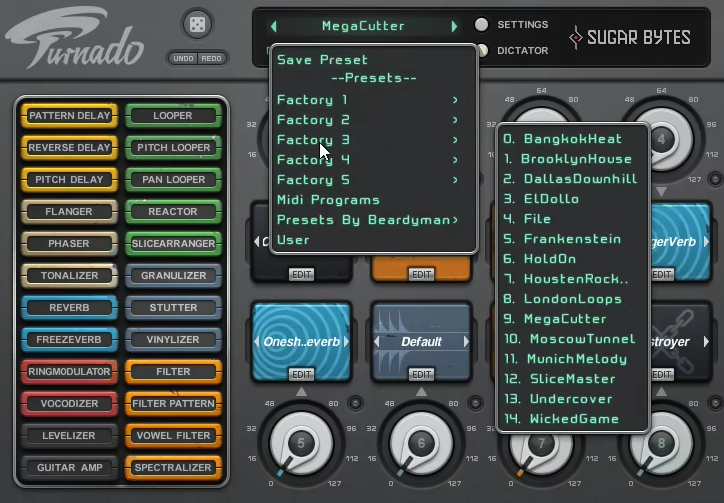The width and height of the screenshot is (724, 503).
Task: Select LOOPER effect
Action: [173, 115]
